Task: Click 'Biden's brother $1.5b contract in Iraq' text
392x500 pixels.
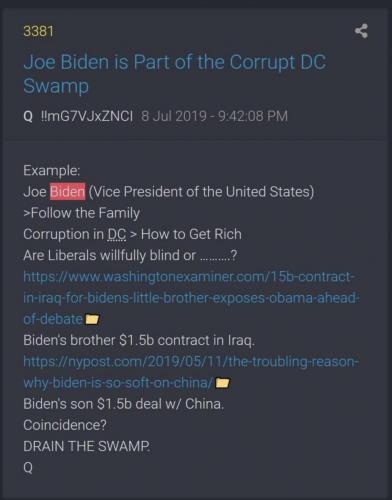Action: (139, 340)
